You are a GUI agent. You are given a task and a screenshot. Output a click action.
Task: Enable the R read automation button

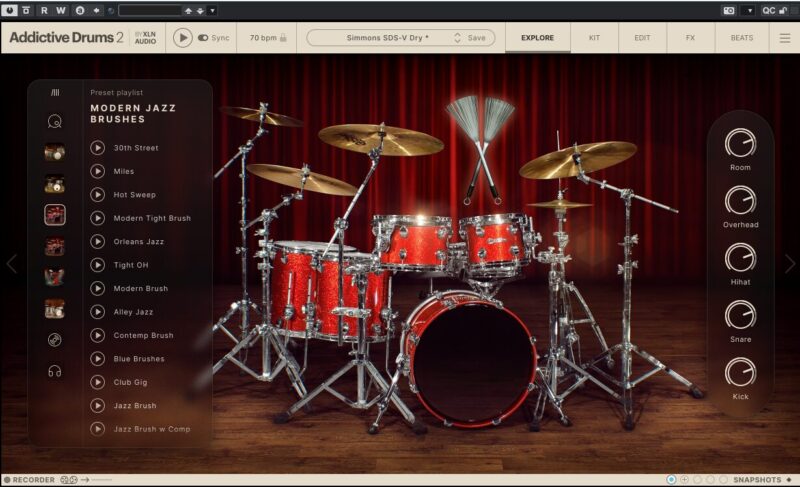[x=44, y=10]
